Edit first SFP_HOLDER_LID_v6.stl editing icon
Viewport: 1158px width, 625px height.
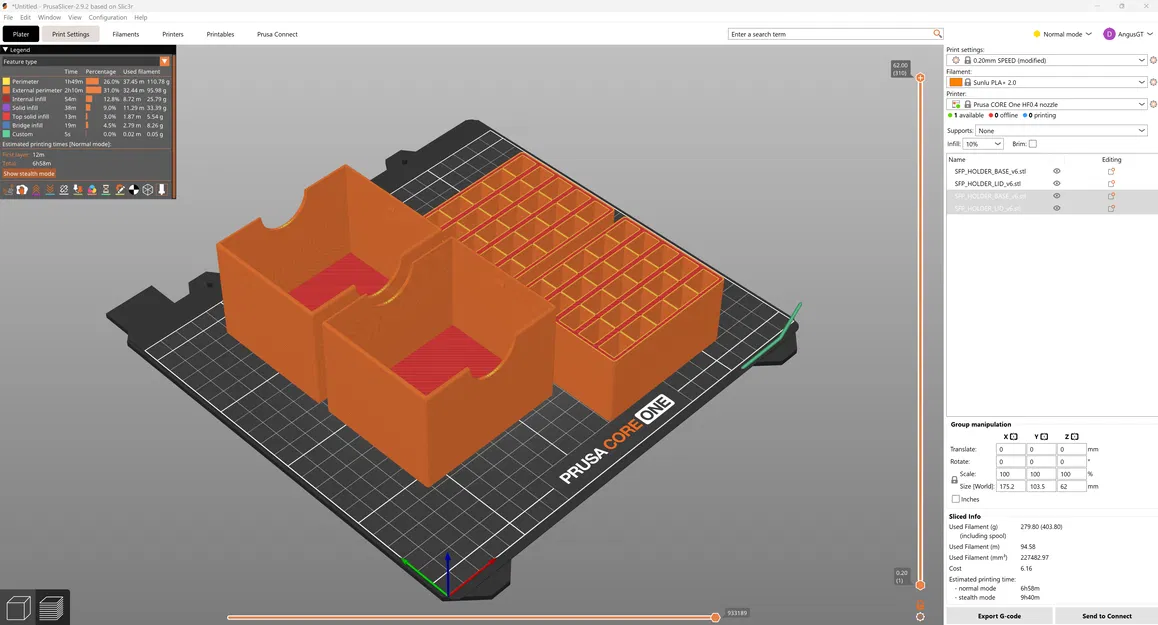[1111, 183]
